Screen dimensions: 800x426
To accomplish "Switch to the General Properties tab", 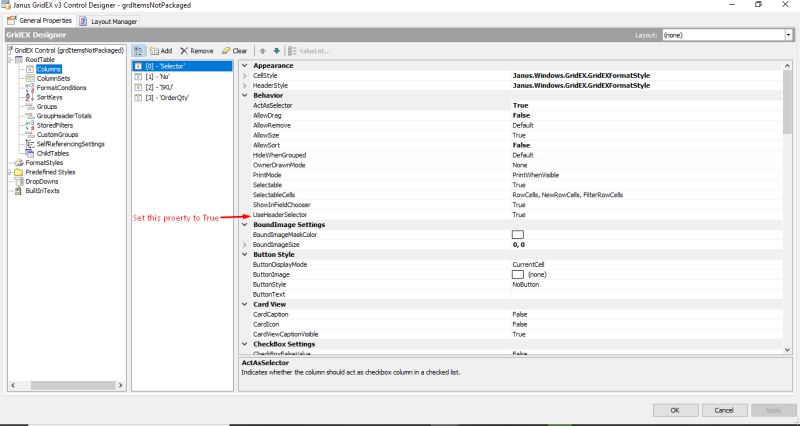I will click(40, 20).
